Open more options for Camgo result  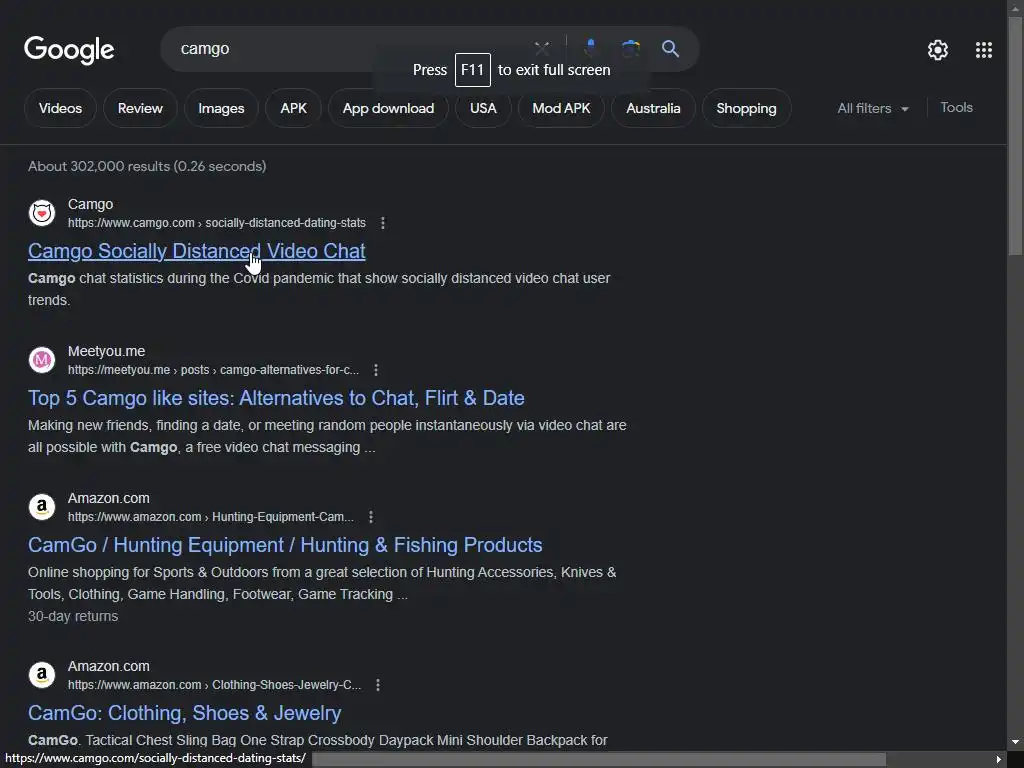(x=383, y=223)
